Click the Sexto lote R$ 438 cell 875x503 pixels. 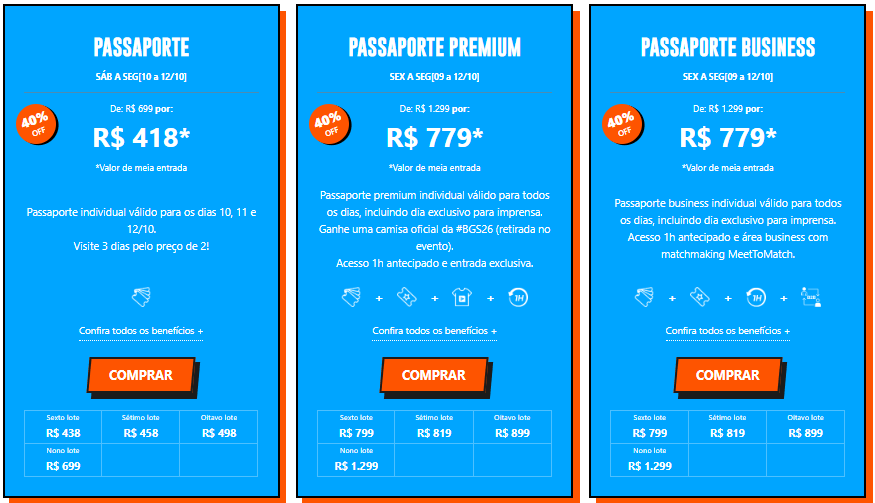point(63,427)
